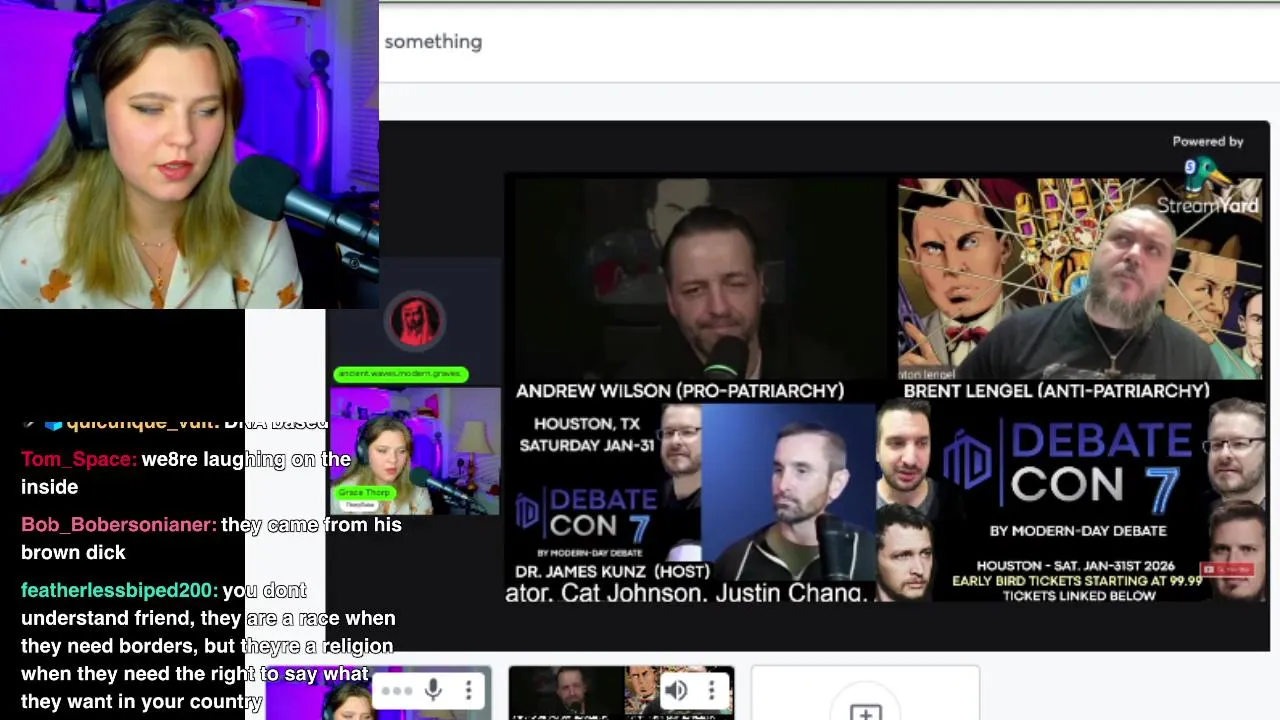Click the YouTube subscribe badge on the banner

point(1226,570)
